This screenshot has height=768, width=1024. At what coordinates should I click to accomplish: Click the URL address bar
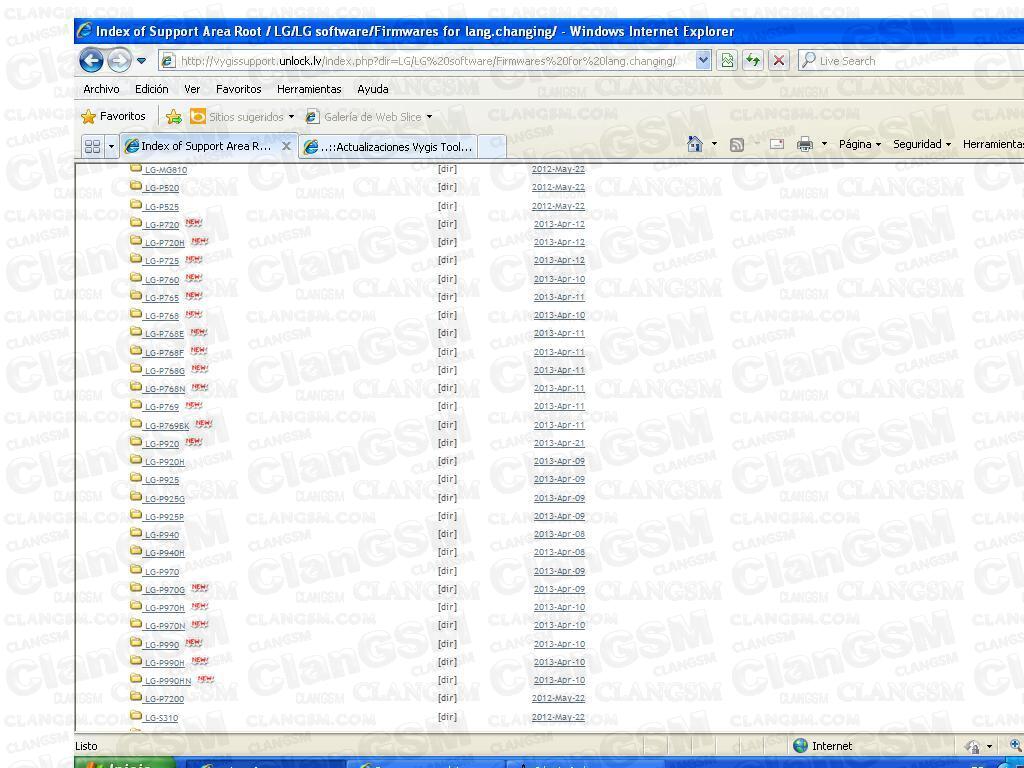427,61
